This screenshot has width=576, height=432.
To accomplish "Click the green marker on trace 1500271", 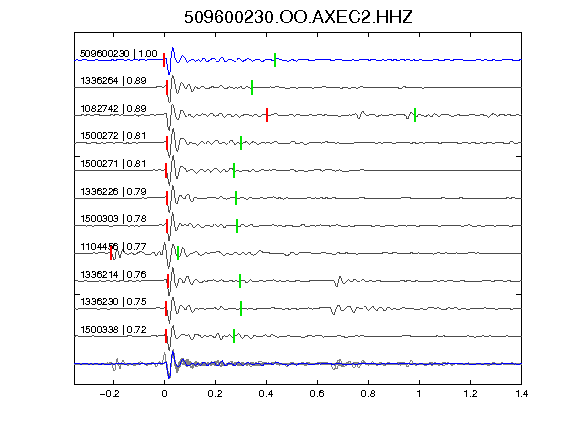I will (x=234, y=171).
